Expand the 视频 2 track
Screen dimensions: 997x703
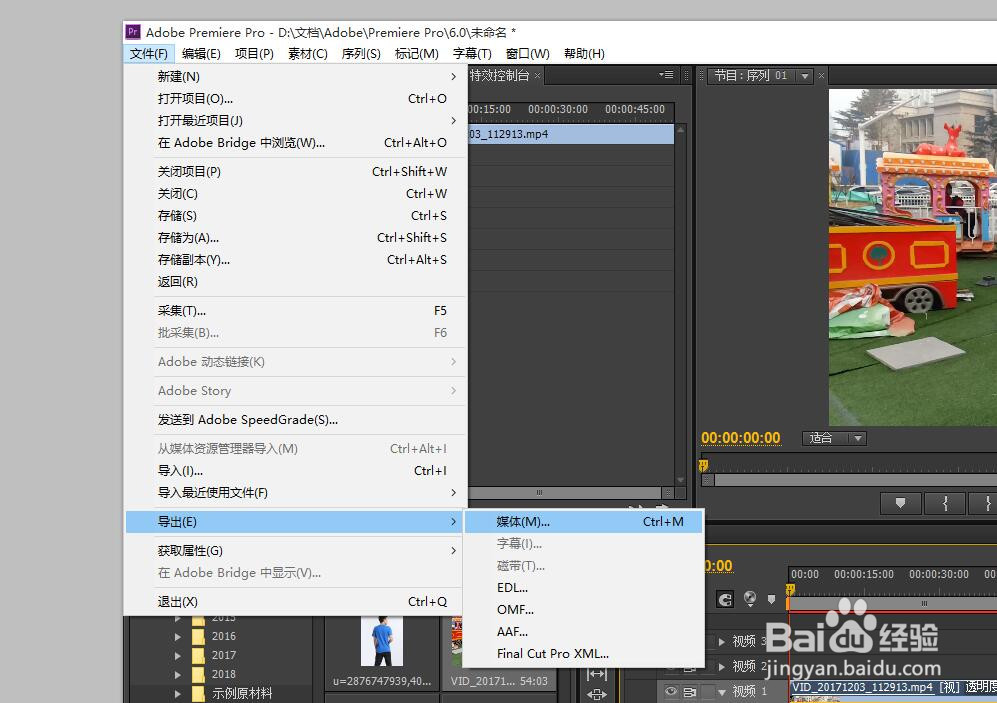(722, 666)
